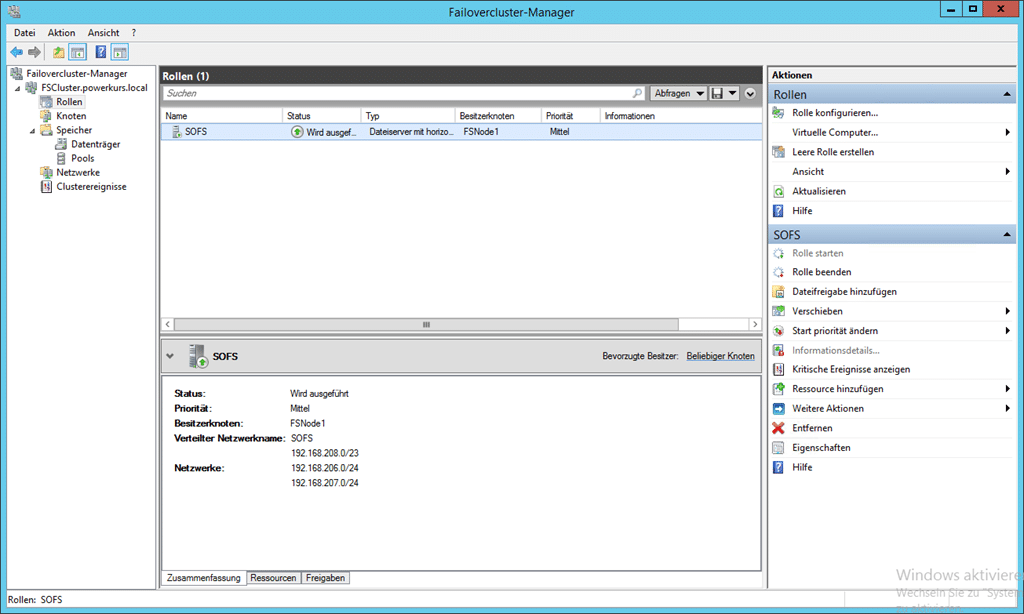Viewport: 1024px width, 614px height.
Task: Open the save query dropdown arrow
Action: [733, 93]
